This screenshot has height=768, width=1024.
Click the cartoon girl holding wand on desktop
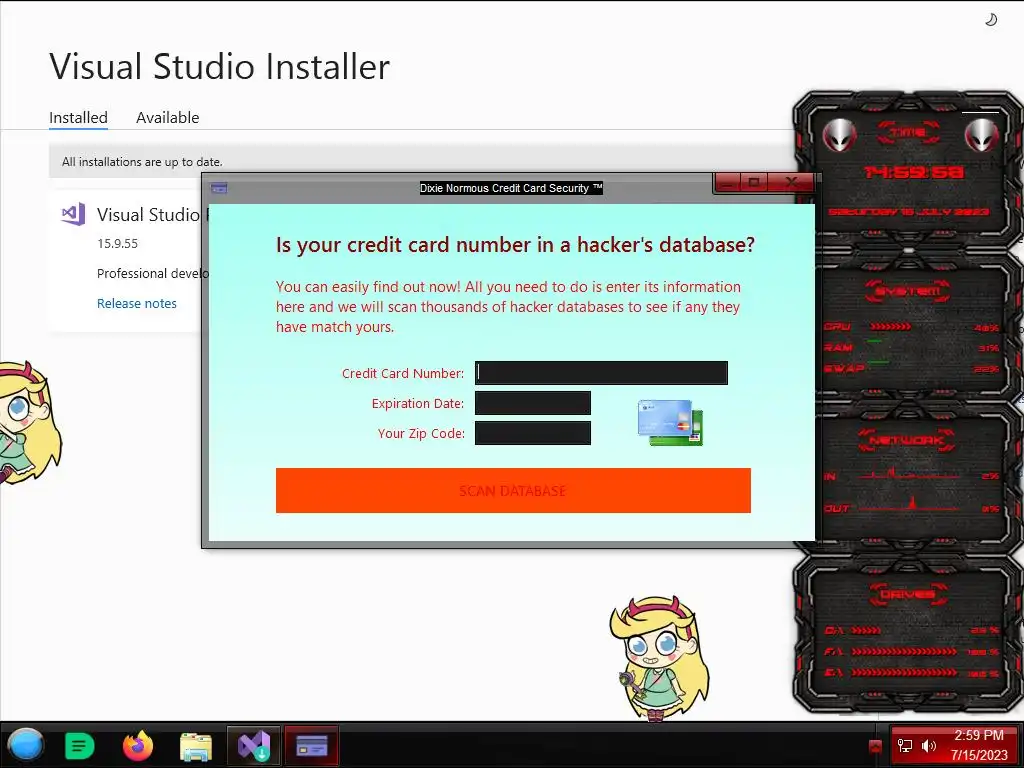coord(660,658)
